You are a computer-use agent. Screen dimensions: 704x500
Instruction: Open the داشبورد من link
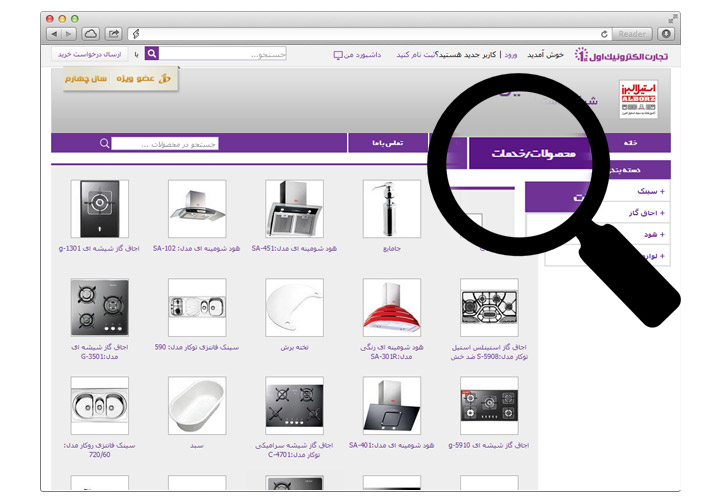[x=362, y=55]
